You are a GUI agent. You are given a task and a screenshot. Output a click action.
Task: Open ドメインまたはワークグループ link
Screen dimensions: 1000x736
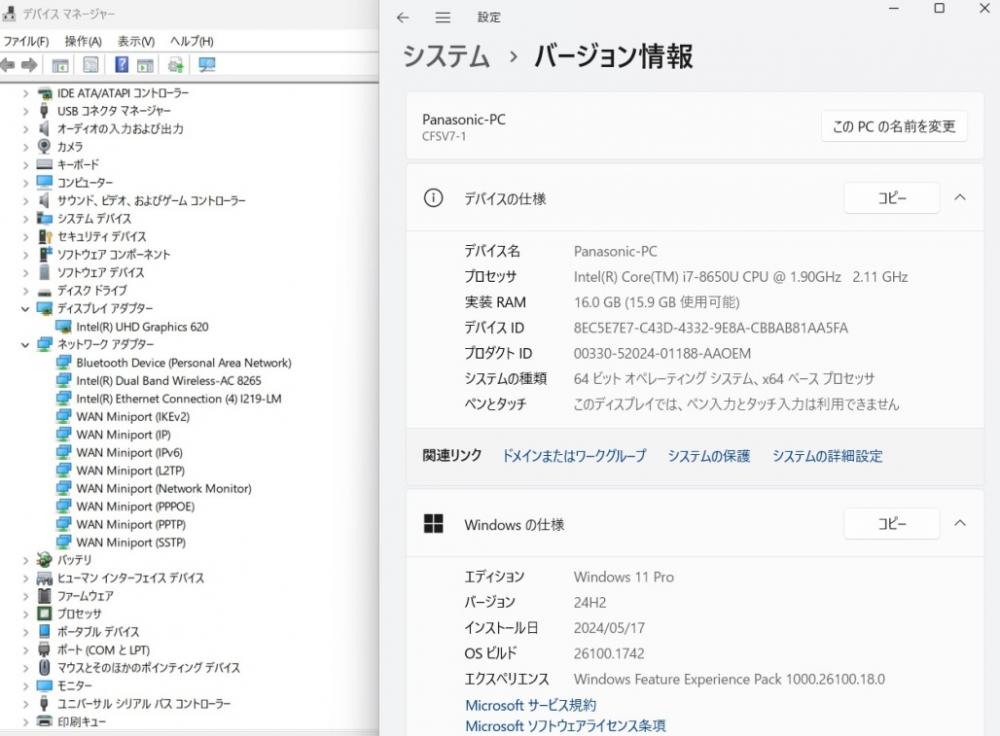tap(574, 455)
